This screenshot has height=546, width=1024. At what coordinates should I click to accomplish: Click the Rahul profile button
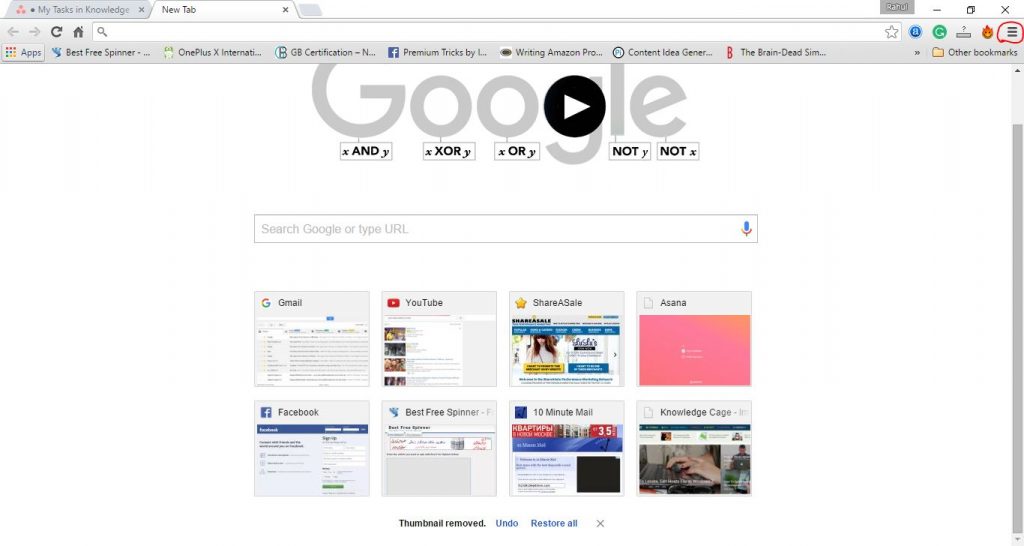coord(897,7)
